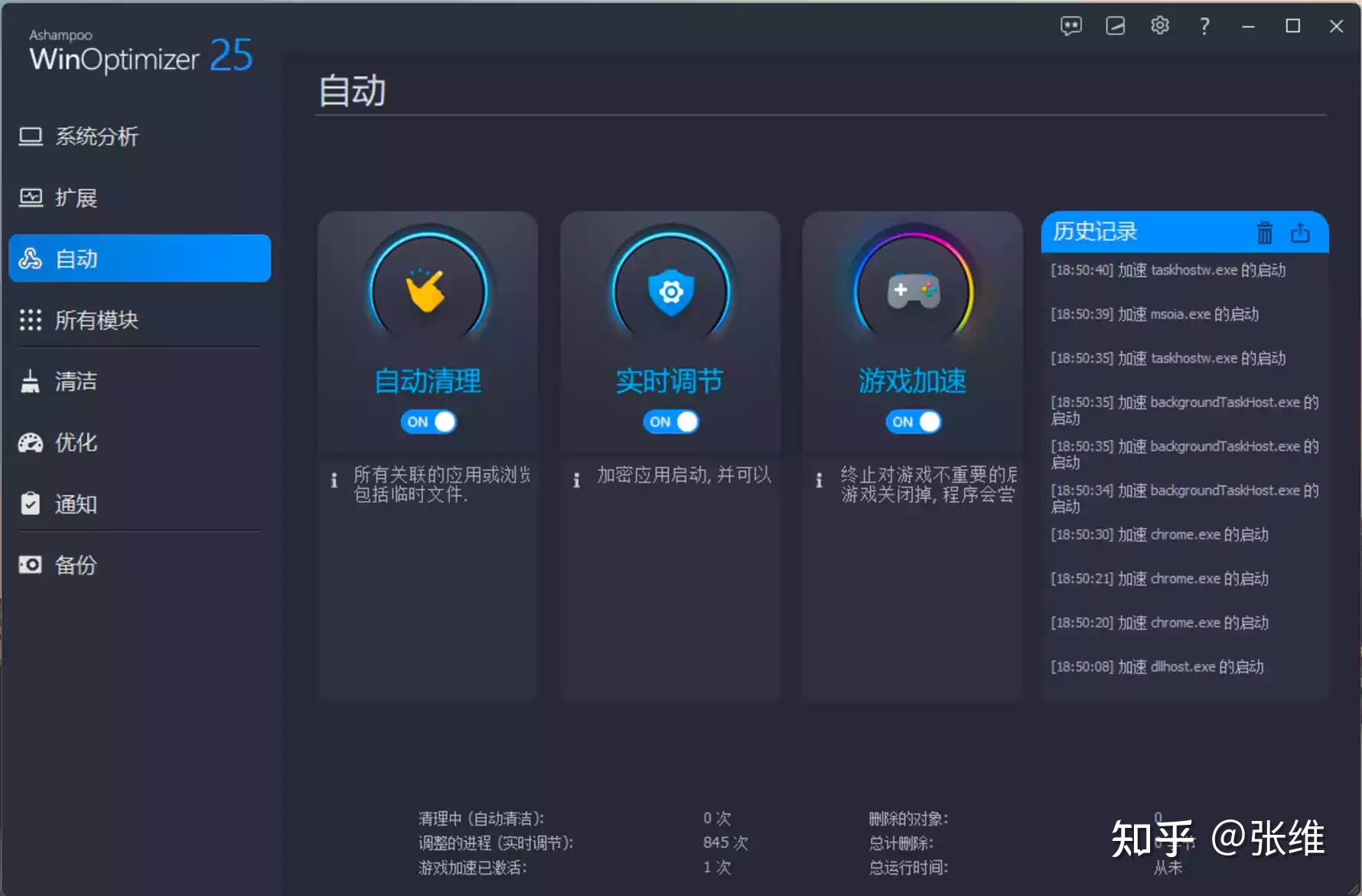The width and height of the screenshot is (1362, 896).
Task: Open application settings via the gear icon
Action: [x=1160, y=25]
